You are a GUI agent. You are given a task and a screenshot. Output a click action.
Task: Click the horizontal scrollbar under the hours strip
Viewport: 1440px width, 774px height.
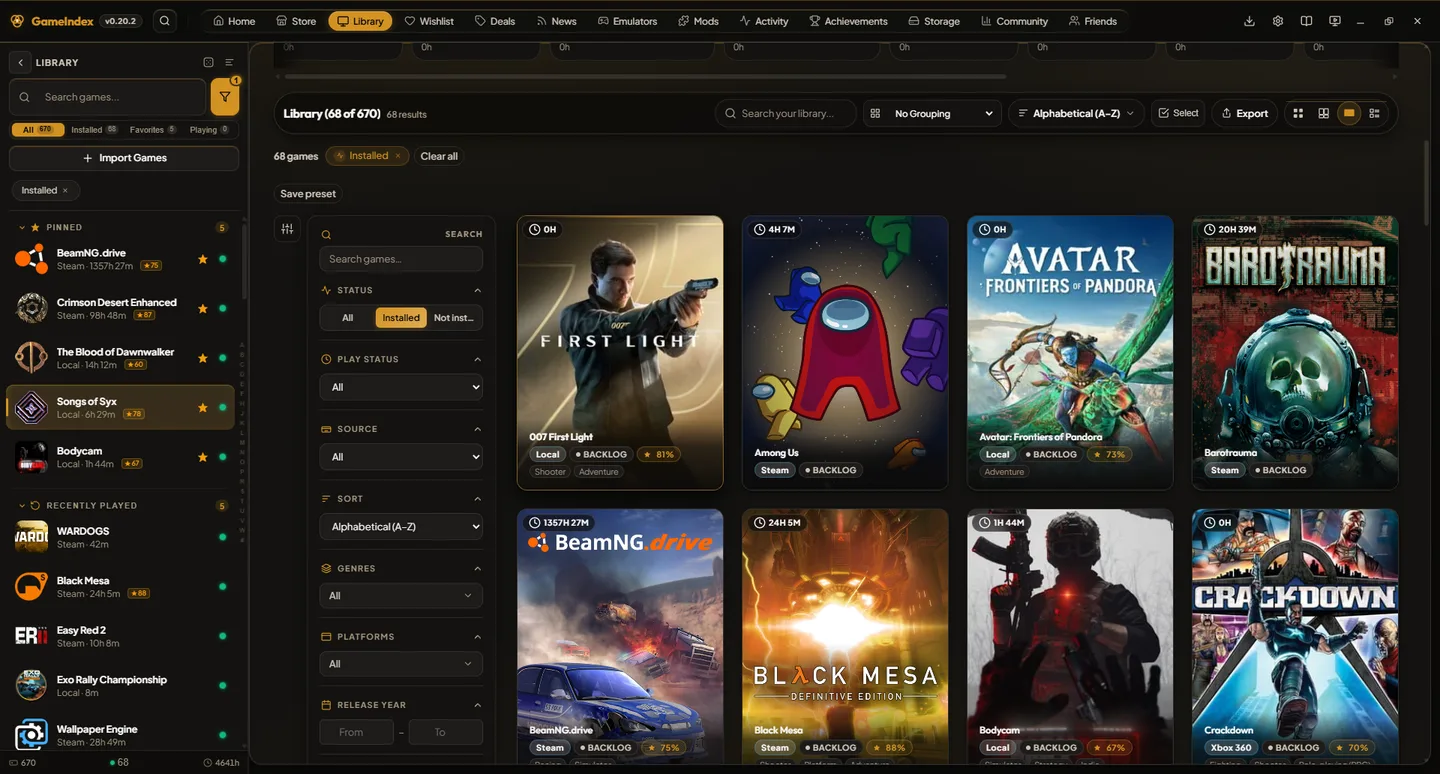click(646, 76)
